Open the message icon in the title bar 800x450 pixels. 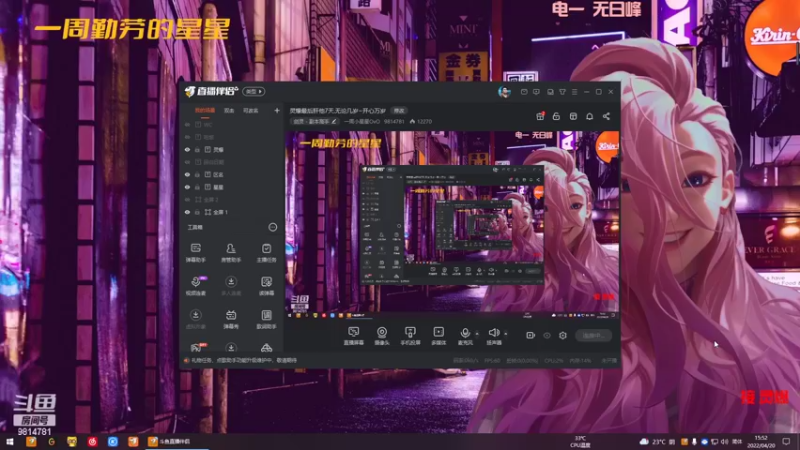(524, 92)
